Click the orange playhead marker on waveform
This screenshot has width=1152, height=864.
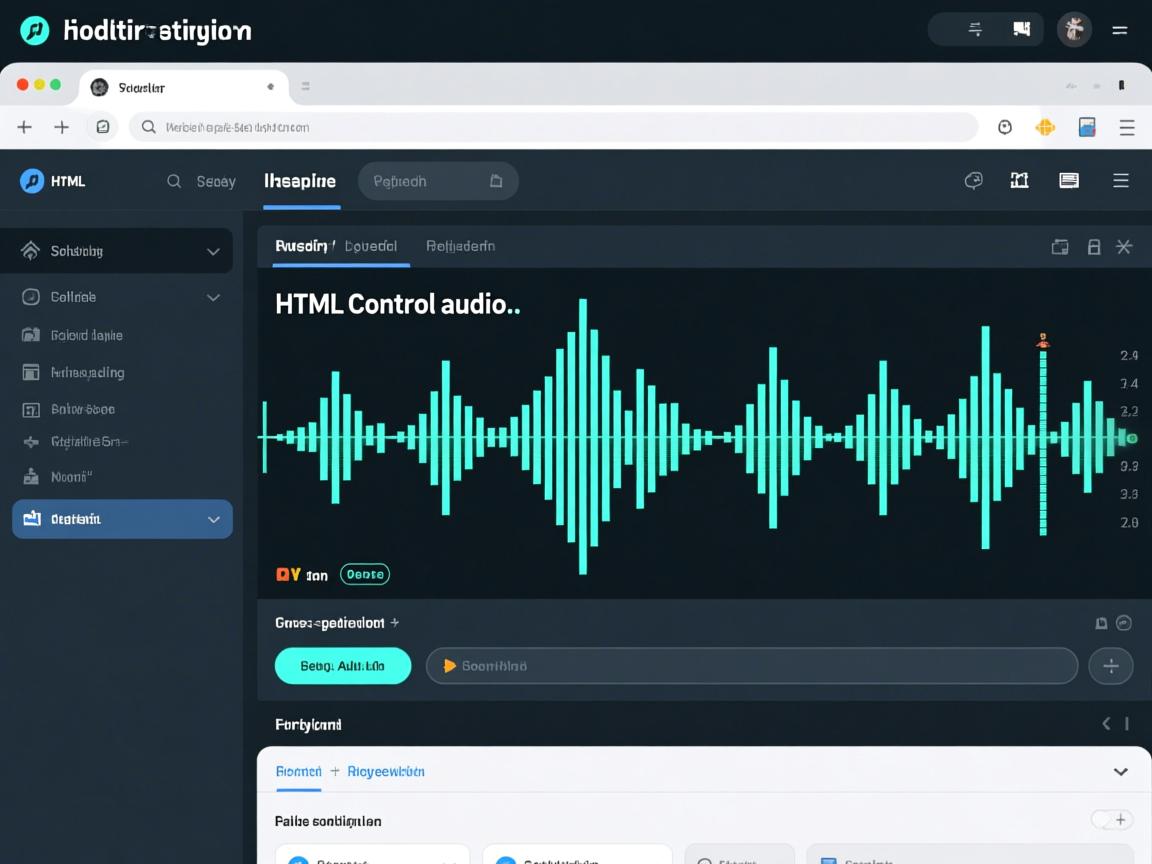click(1043, 342)
